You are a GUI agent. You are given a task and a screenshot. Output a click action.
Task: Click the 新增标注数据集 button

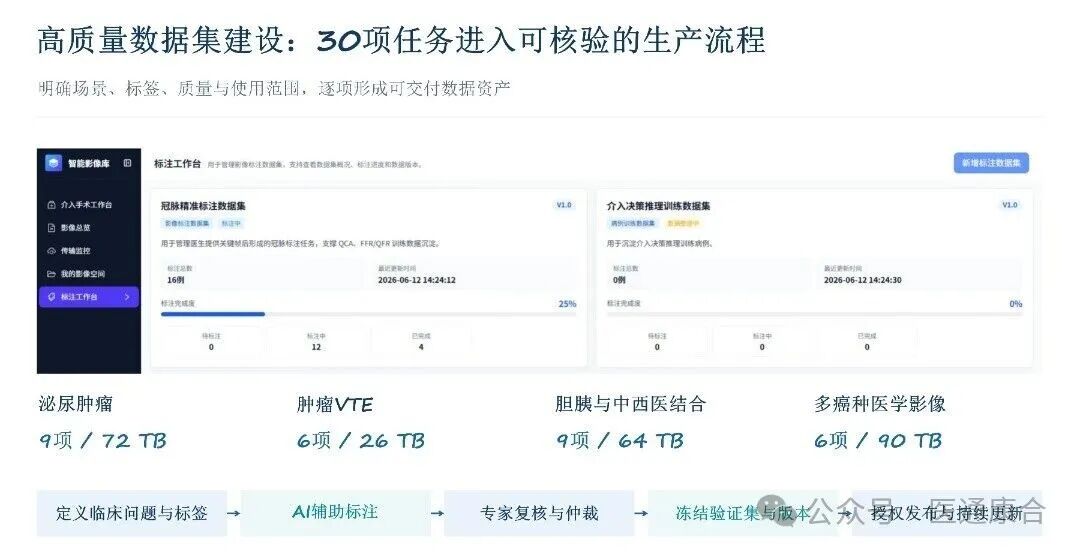(x=991, y=163)
